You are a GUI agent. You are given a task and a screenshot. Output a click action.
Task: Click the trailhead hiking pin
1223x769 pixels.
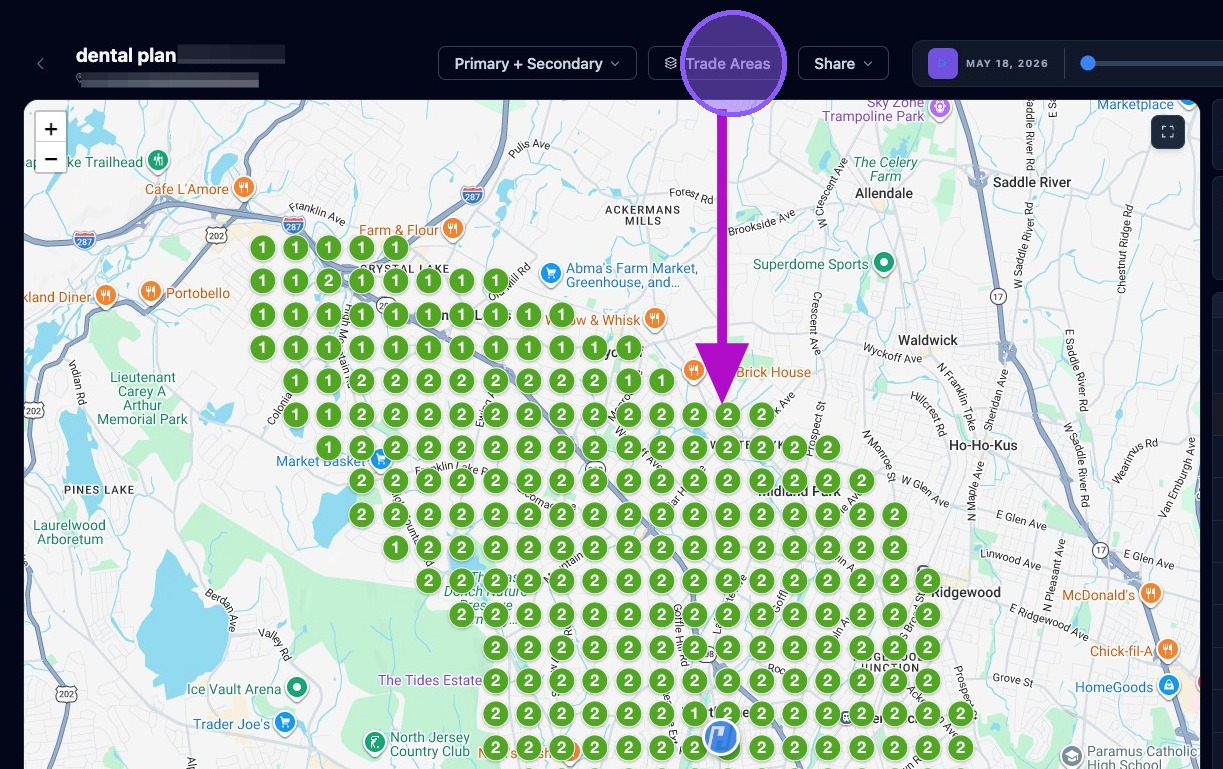pos(157,160)
